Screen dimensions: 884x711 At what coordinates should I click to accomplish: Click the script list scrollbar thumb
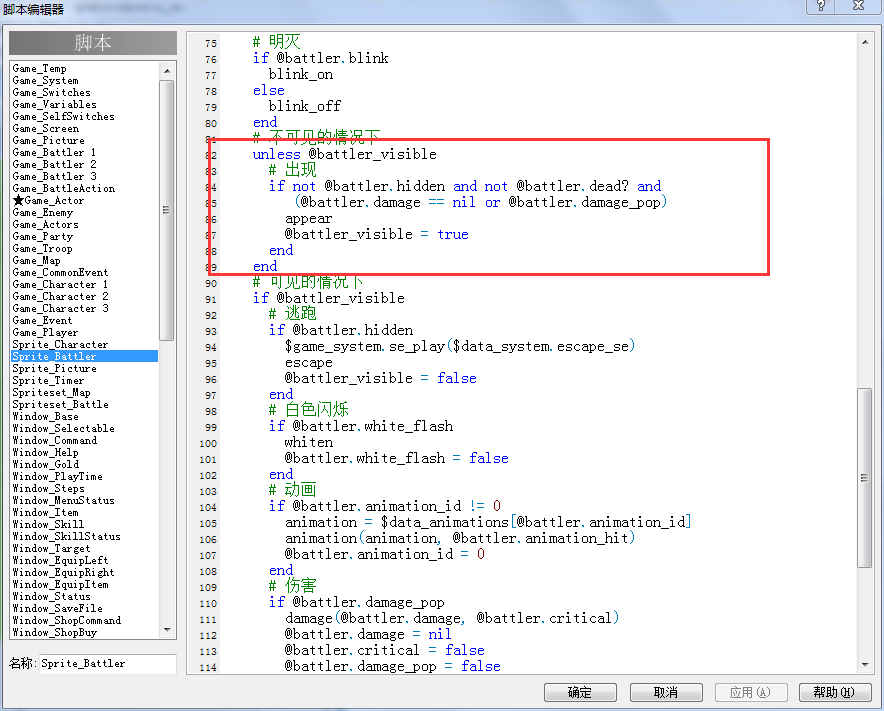coord(166,210)
